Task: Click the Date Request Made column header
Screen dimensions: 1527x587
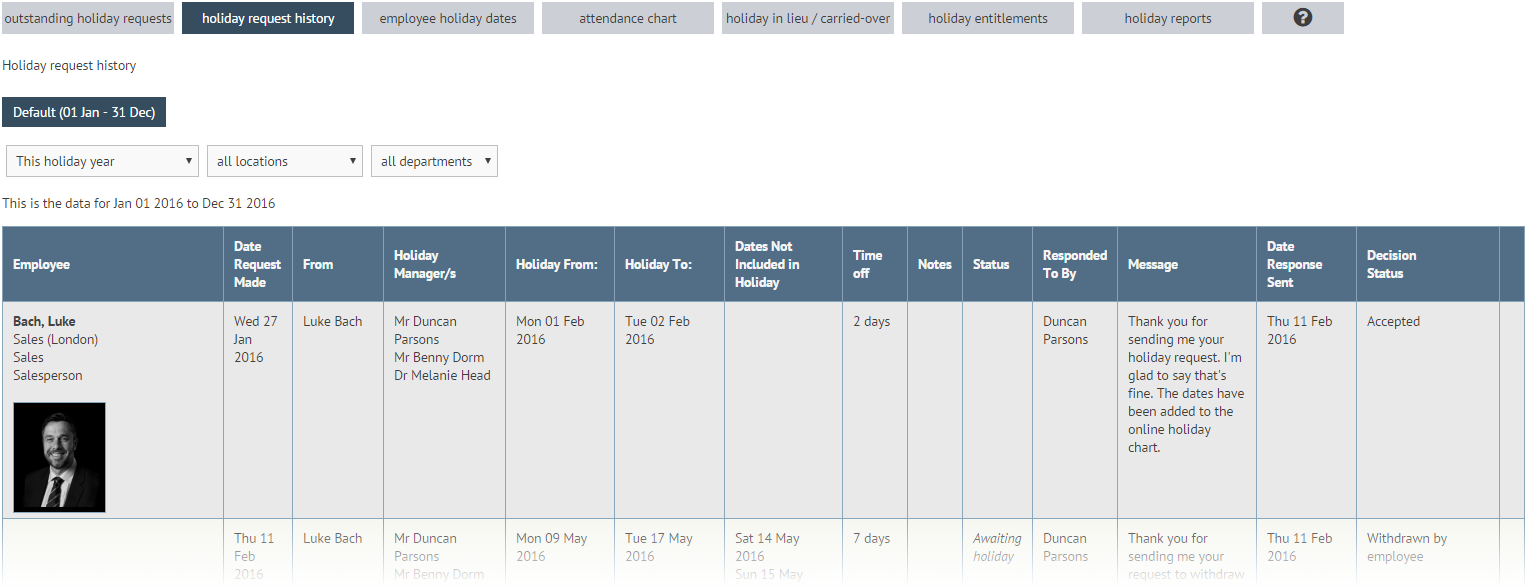Action: tap(257, 264)
